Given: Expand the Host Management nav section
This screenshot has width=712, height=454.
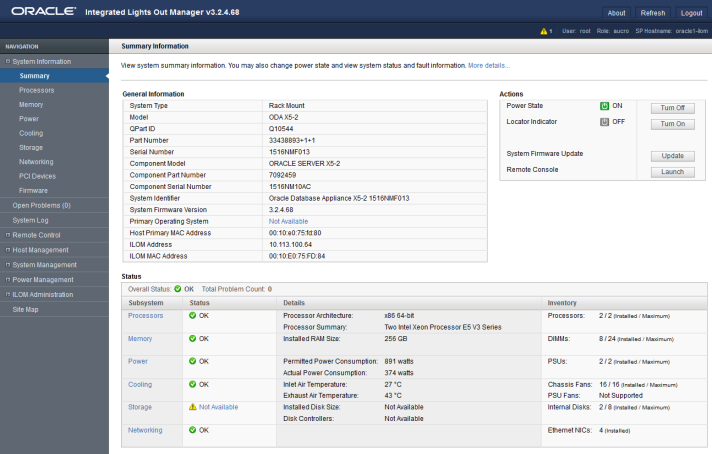Looking at the screenshot, I should coord(8,250).
